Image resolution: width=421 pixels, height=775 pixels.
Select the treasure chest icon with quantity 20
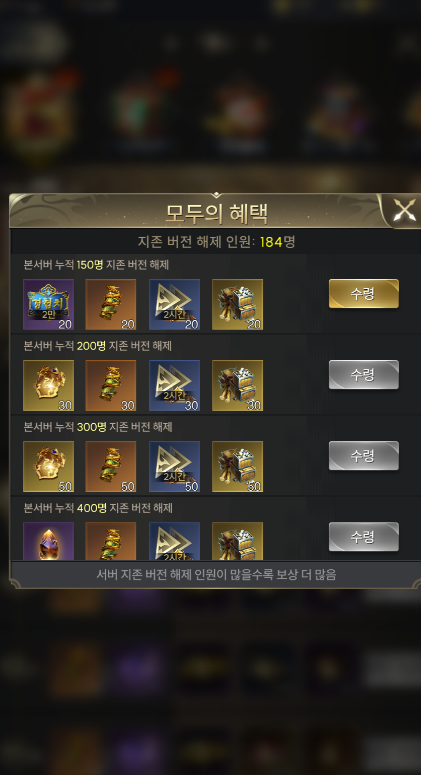tap(238, 304)
